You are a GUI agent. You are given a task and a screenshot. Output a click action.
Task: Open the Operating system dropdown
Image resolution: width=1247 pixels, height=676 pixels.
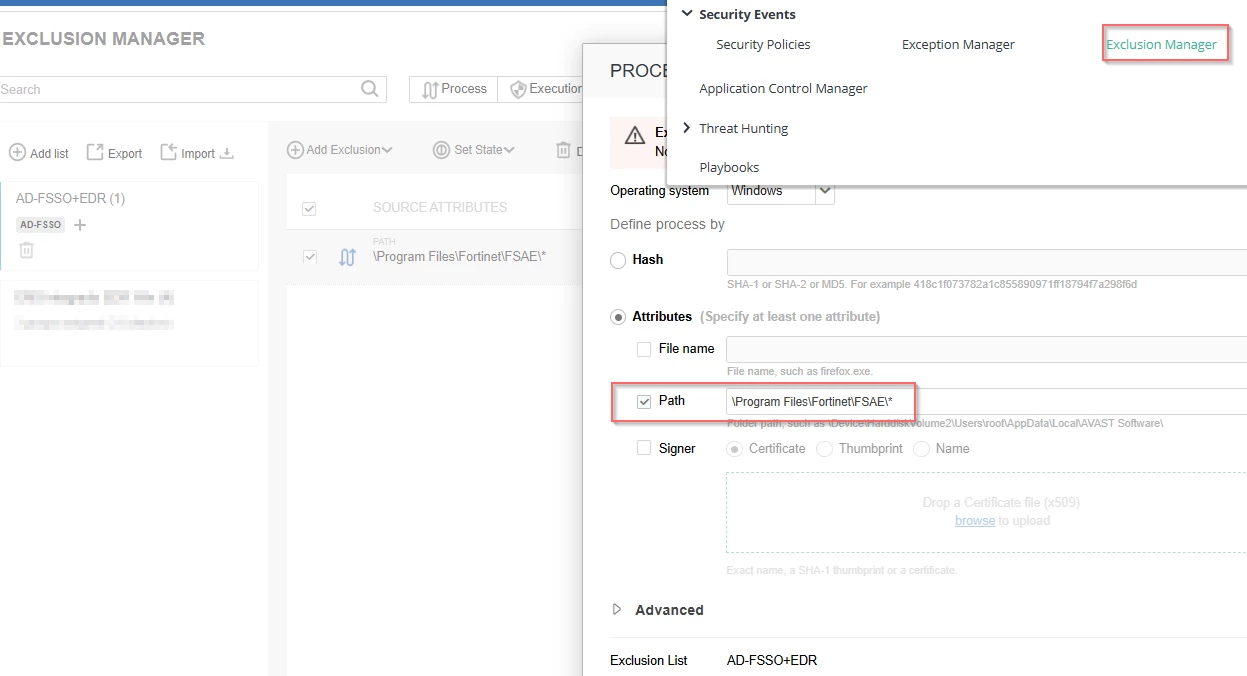781,190
